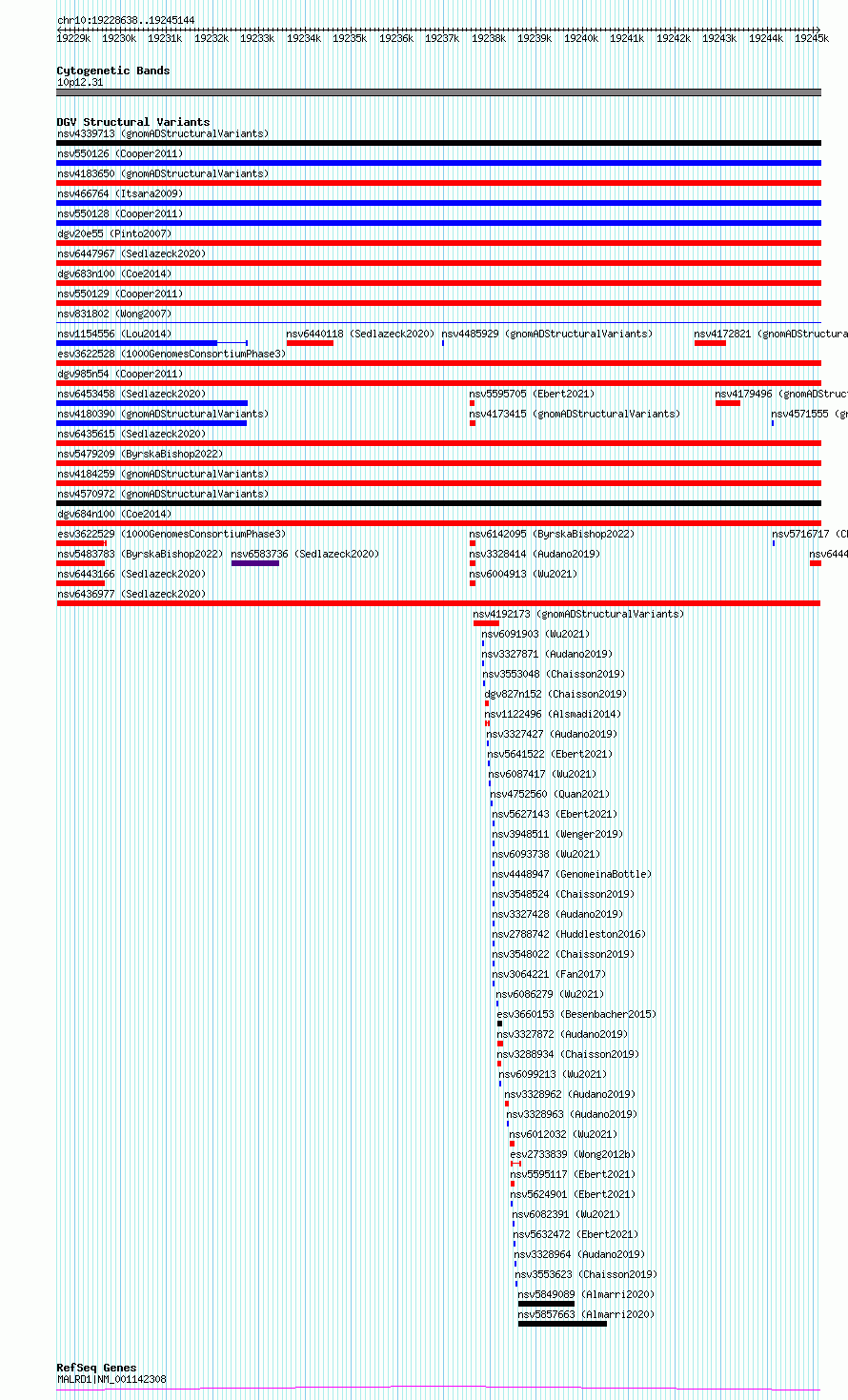
Task: Click the nsv3064221 (Fan2017) label
Action: (x=549, y=974)
